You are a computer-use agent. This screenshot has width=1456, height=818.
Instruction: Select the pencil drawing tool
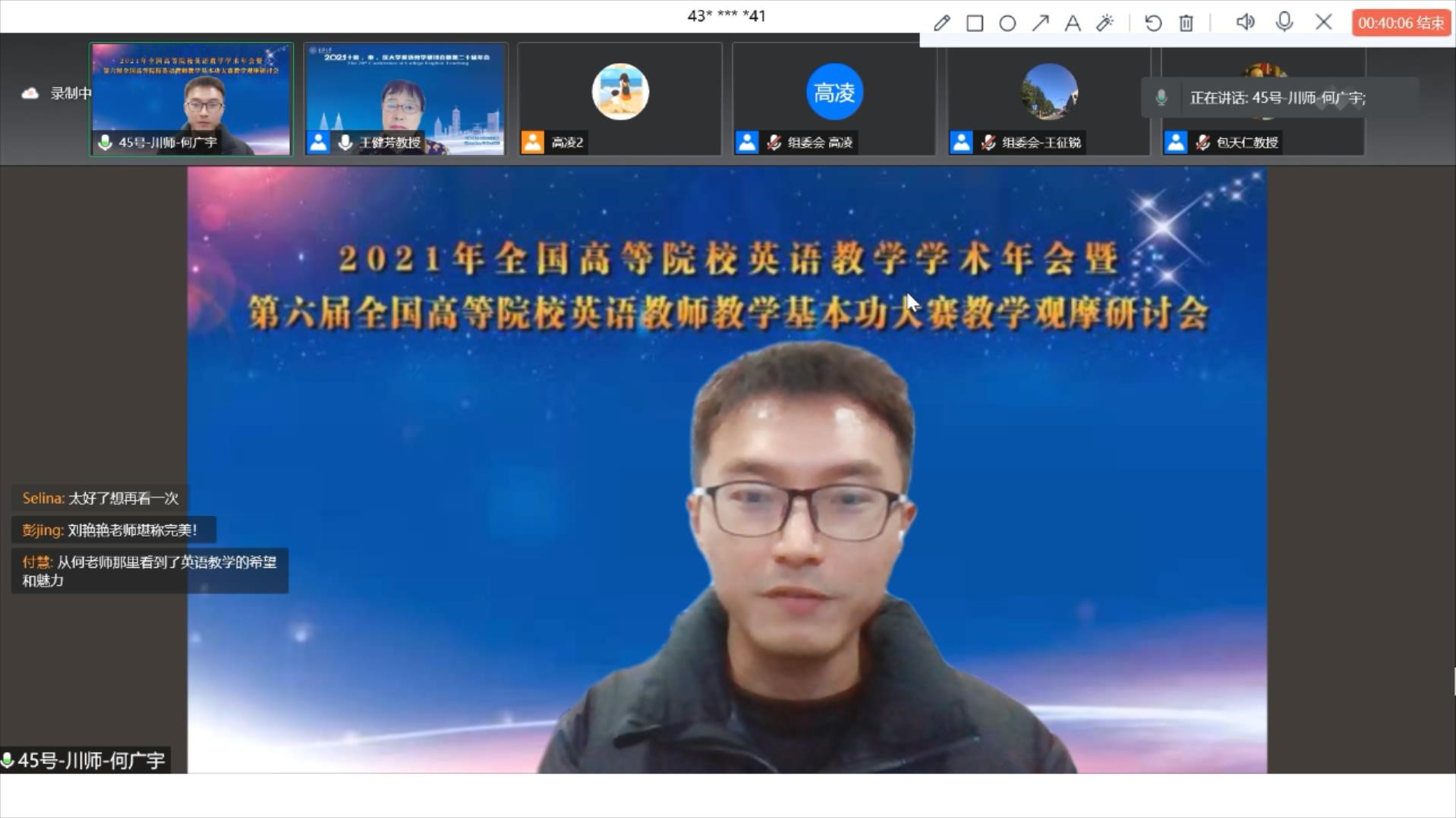tap(941, 23)
